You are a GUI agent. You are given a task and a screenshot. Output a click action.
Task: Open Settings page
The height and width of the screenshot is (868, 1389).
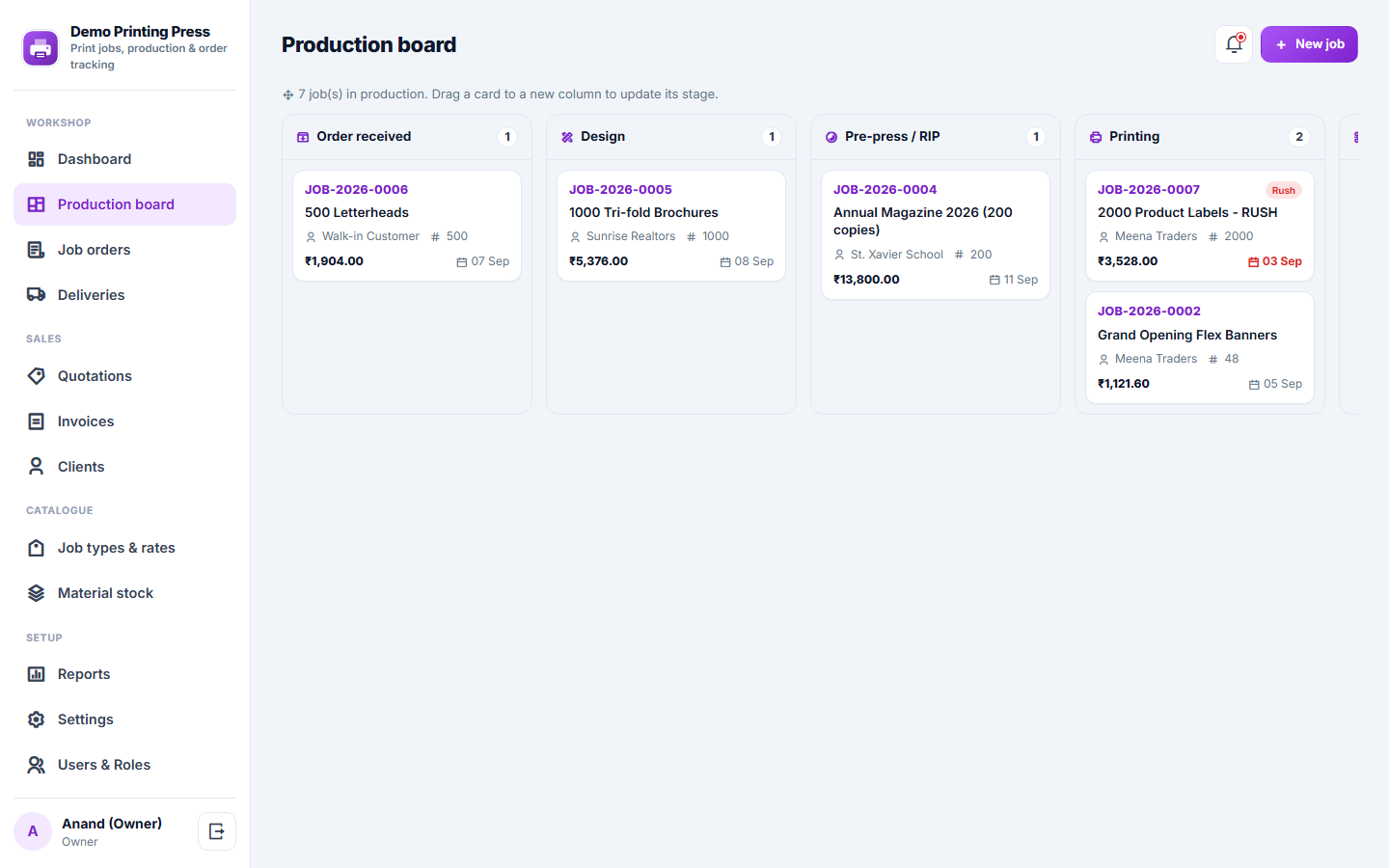pyautogui.click(x=124, y=719)
